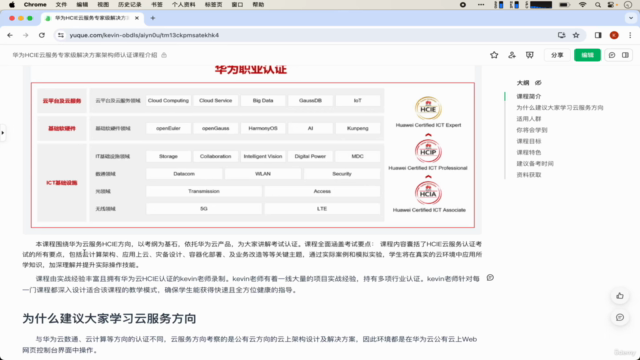640x360 pixels.
Task: Open the 标签页 menu
Action: coord(213,4)
